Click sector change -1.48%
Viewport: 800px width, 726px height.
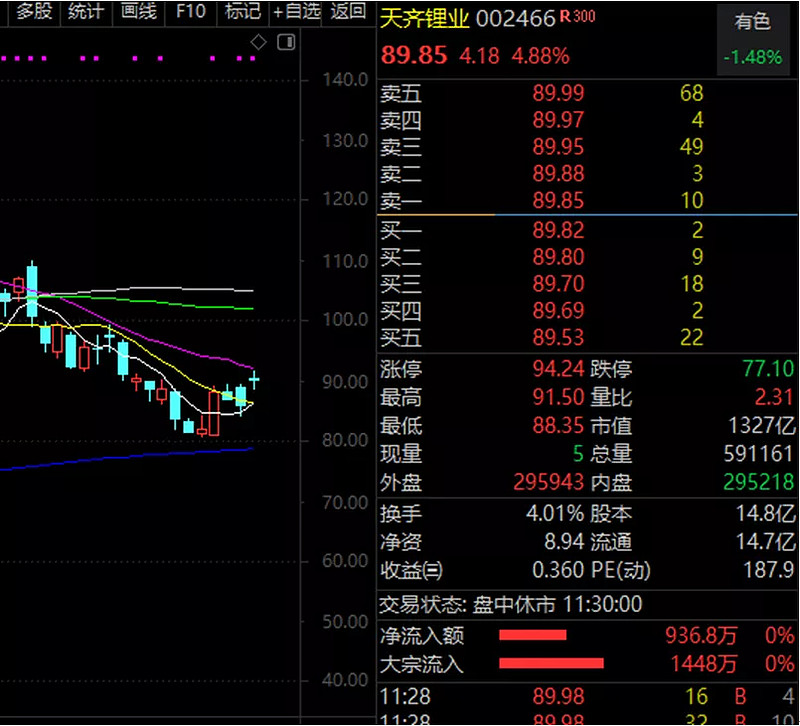coord(753,57)
